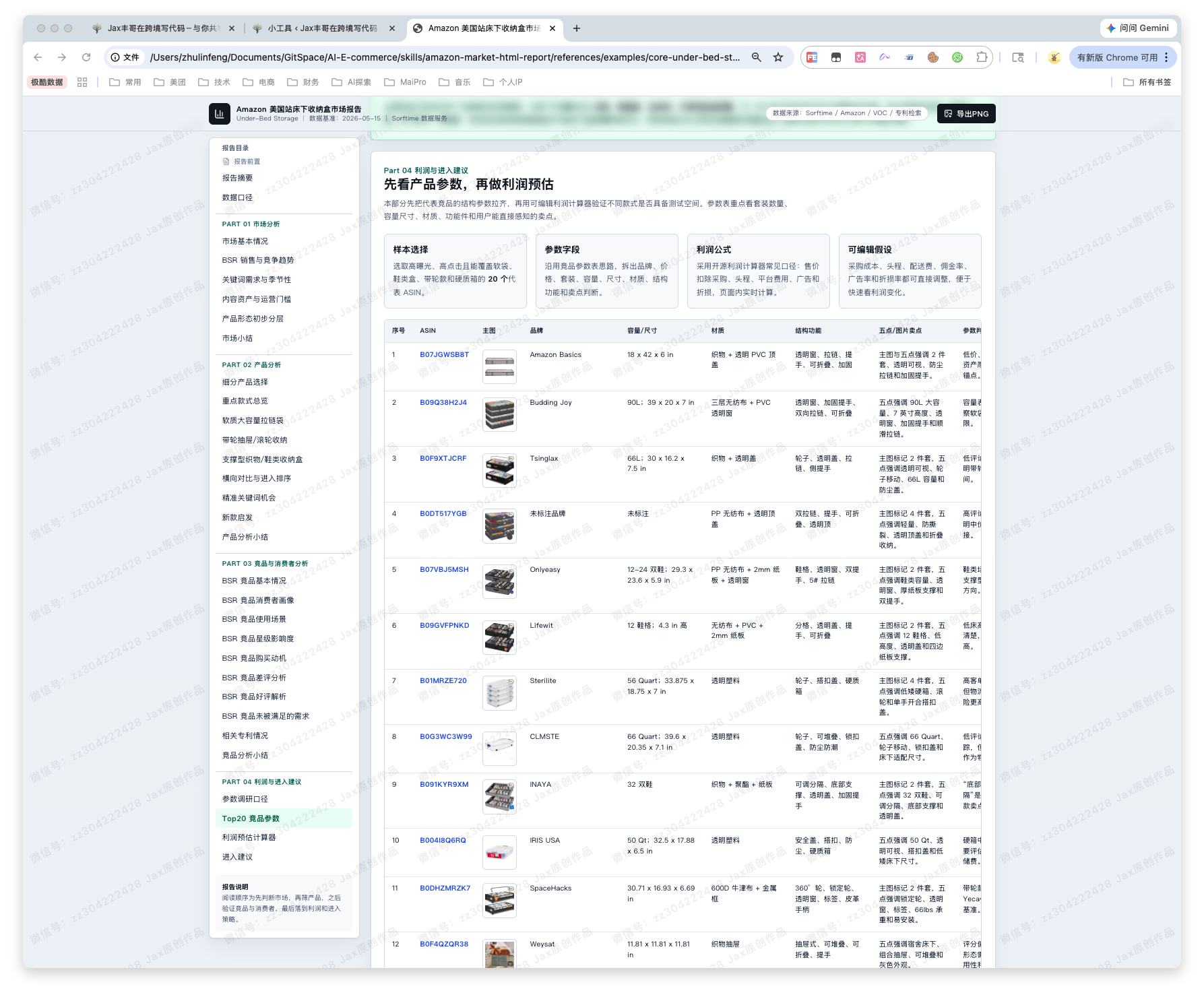
Task: Open the bookmarks bar apps grid icon
Action: coord(82,82)
